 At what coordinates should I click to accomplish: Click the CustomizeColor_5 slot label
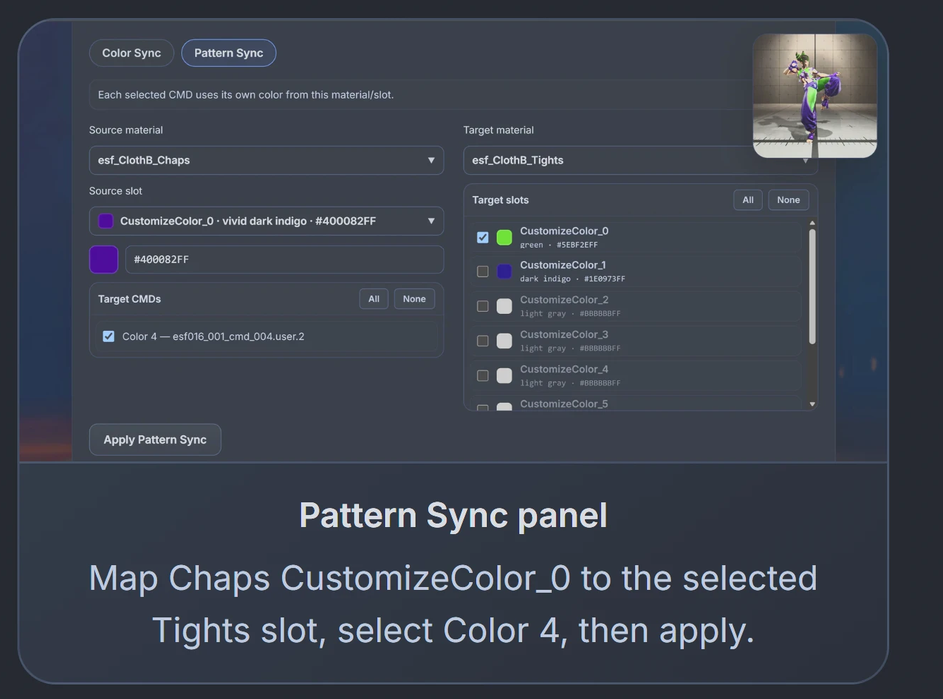pyautogui.click(x=564, y=404)
